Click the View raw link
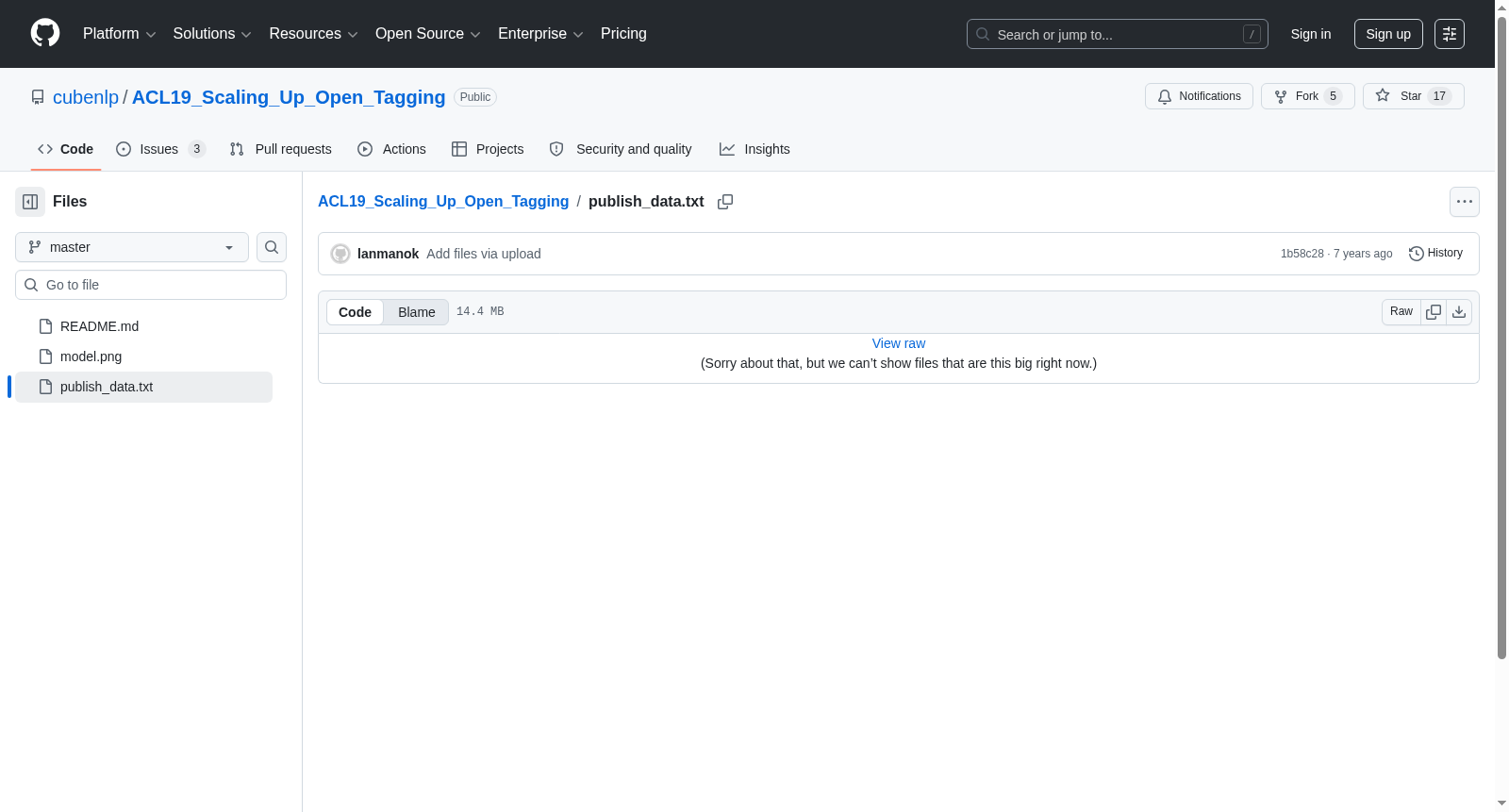The image size is (1509, 812). click(899, 343)
